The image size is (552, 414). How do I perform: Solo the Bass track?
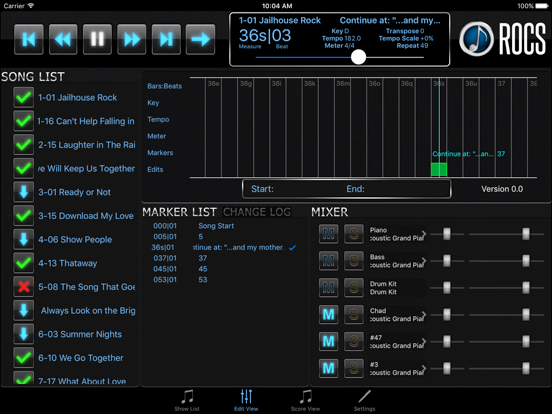354,261
